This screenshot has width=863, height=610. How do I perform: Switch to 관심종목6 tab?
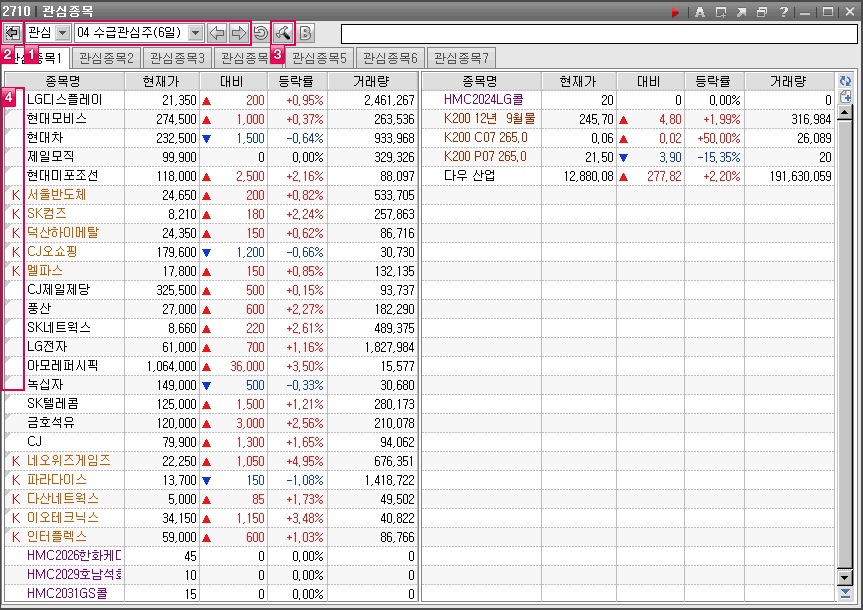[391, 58]
